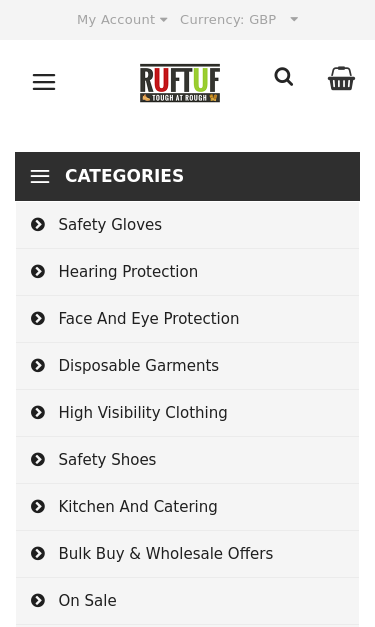Click the Categories header list icon
375x627 pixels.
(40, 176)
